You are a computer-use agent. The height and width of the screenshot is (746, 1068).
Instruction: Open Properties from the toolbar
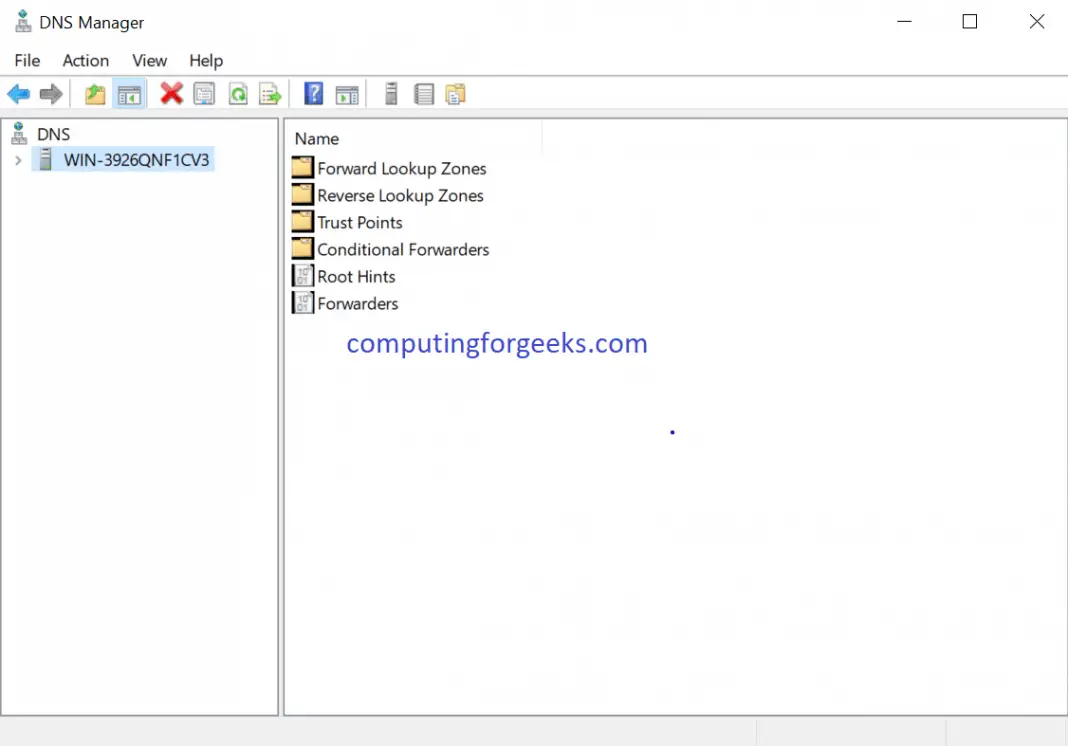point(204,95)
